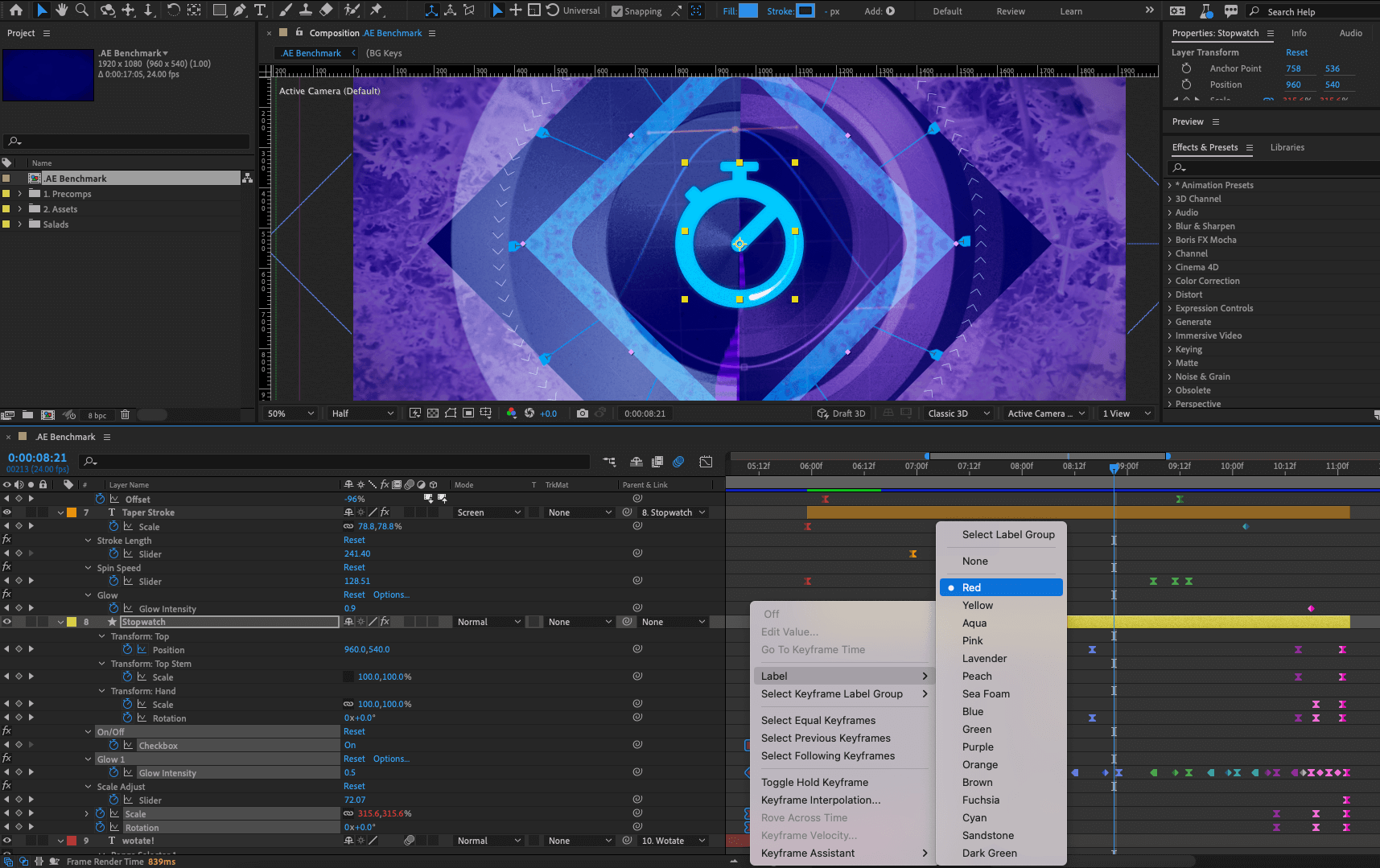
Task: Reset the Layer Transform properties
Action: 1296,52
